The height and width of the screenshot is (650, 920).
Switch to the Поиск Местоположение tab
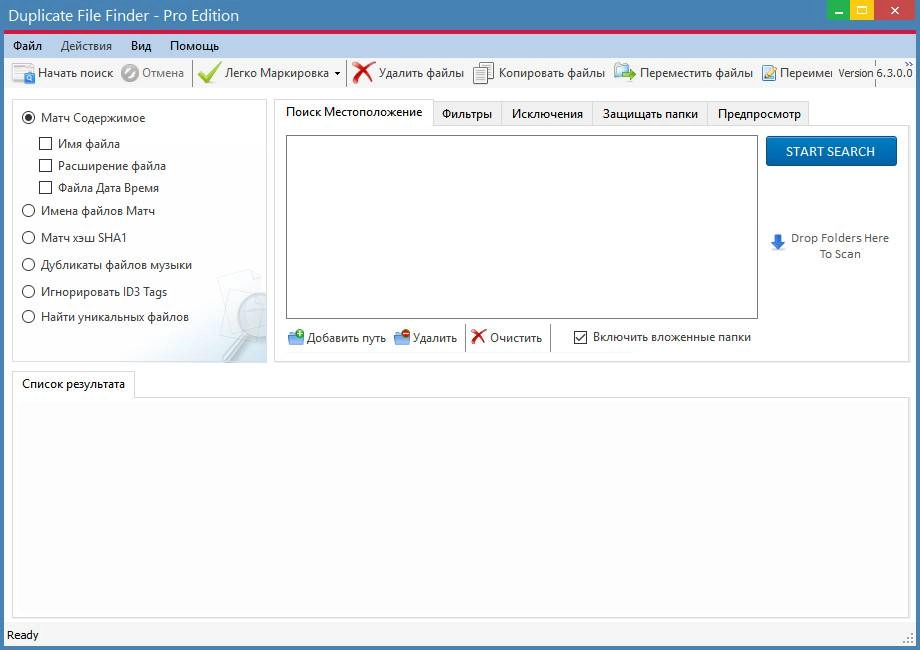(354, 112)
